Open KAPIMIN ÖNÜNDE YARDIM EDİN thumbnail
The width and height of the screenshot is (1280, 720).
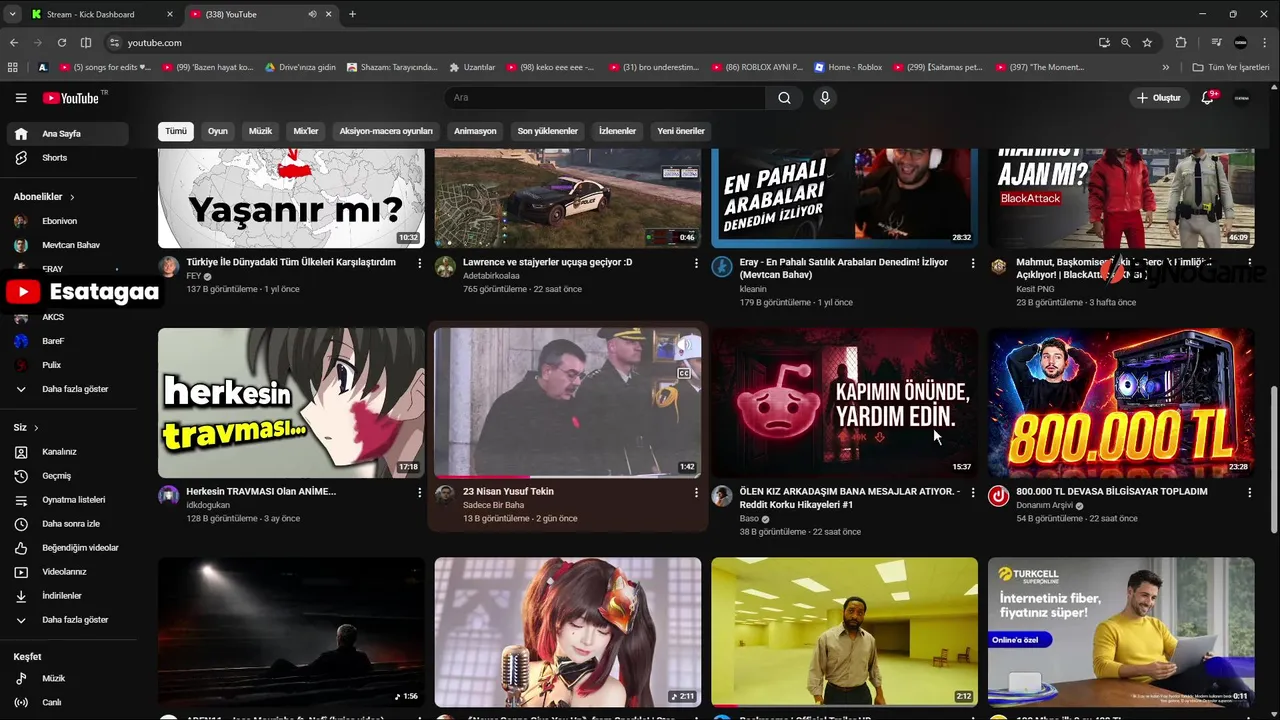click(x=844, y=403)
